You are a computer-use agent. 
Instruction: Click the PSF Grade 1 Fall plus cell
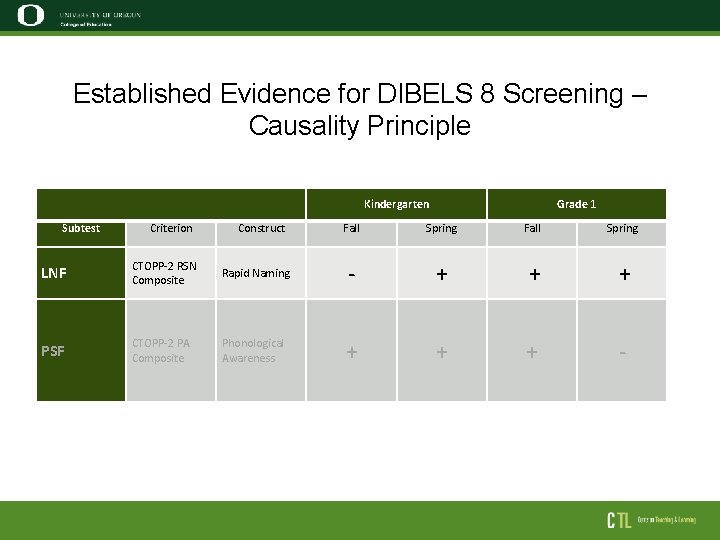point(532,350)
